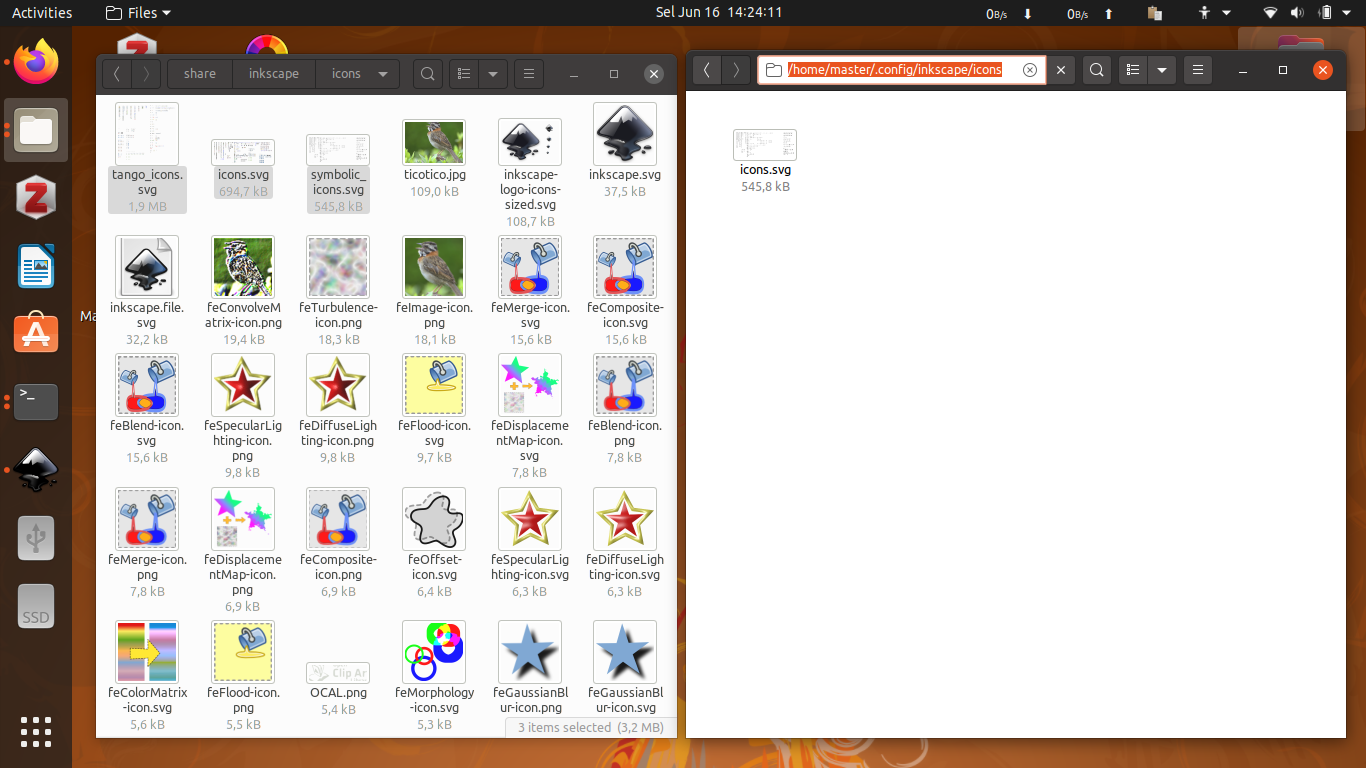The height and width of the screenshot is (768, 1366).
Task: Expand the icons breadcrumb dropdown arrow
Action: pyautogui.click(x=381, y=73)
